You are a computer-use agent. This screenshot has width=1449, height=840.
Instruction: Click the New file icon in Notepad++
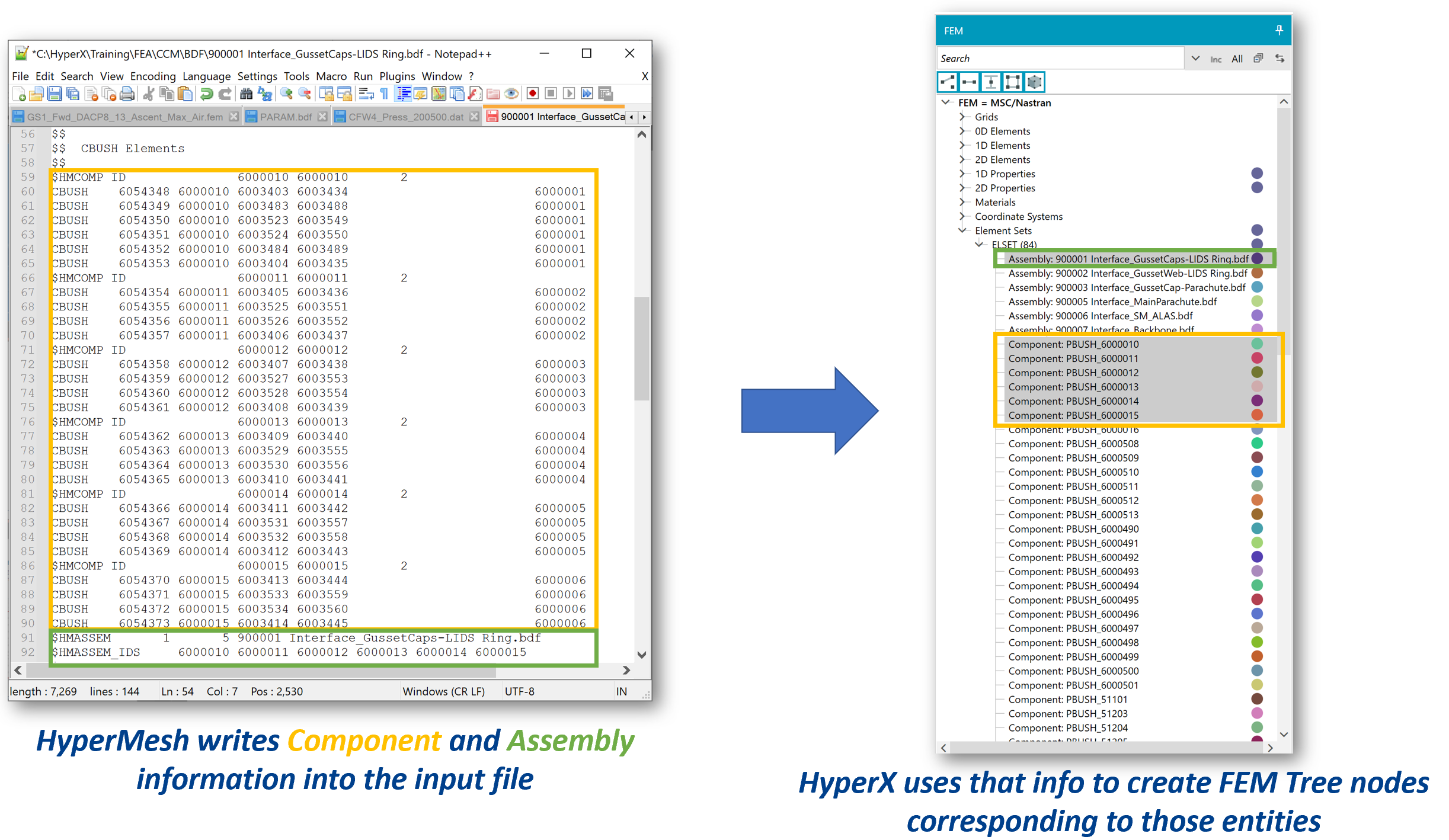(20, 94)
